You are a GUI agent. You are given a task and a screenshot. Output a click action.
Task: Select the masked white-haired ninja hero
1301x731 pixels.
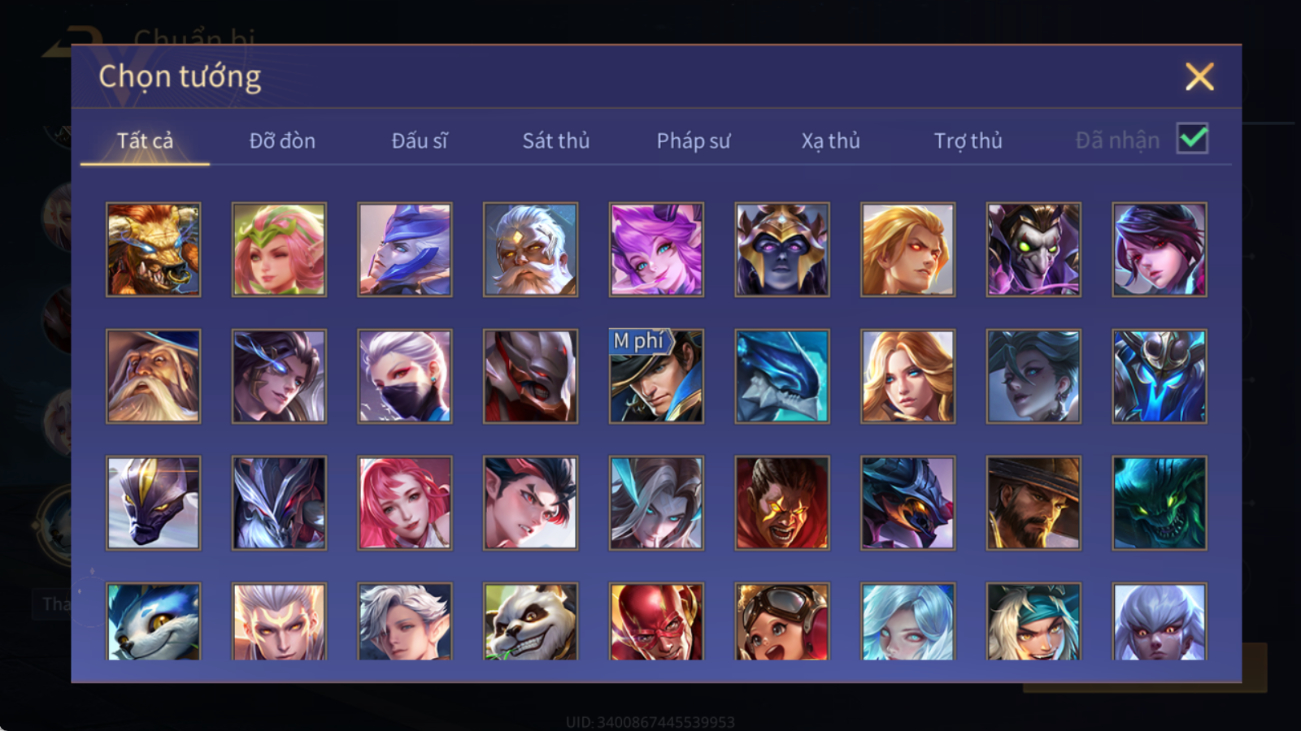click(x=405, y=377)
